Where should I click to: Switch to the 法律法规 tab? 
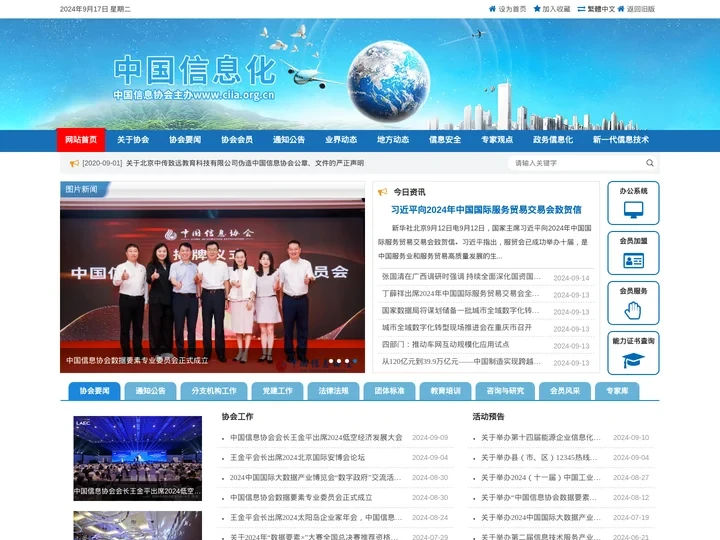(x=333, y=391)
